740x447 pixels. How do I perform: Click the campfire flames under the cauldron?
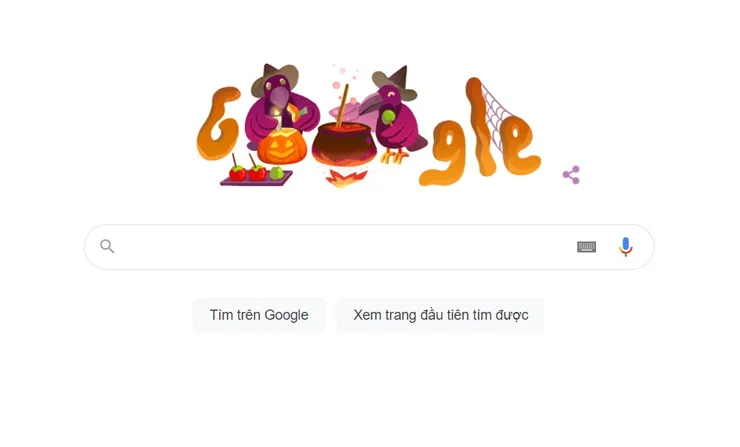(x=346, y=179)
